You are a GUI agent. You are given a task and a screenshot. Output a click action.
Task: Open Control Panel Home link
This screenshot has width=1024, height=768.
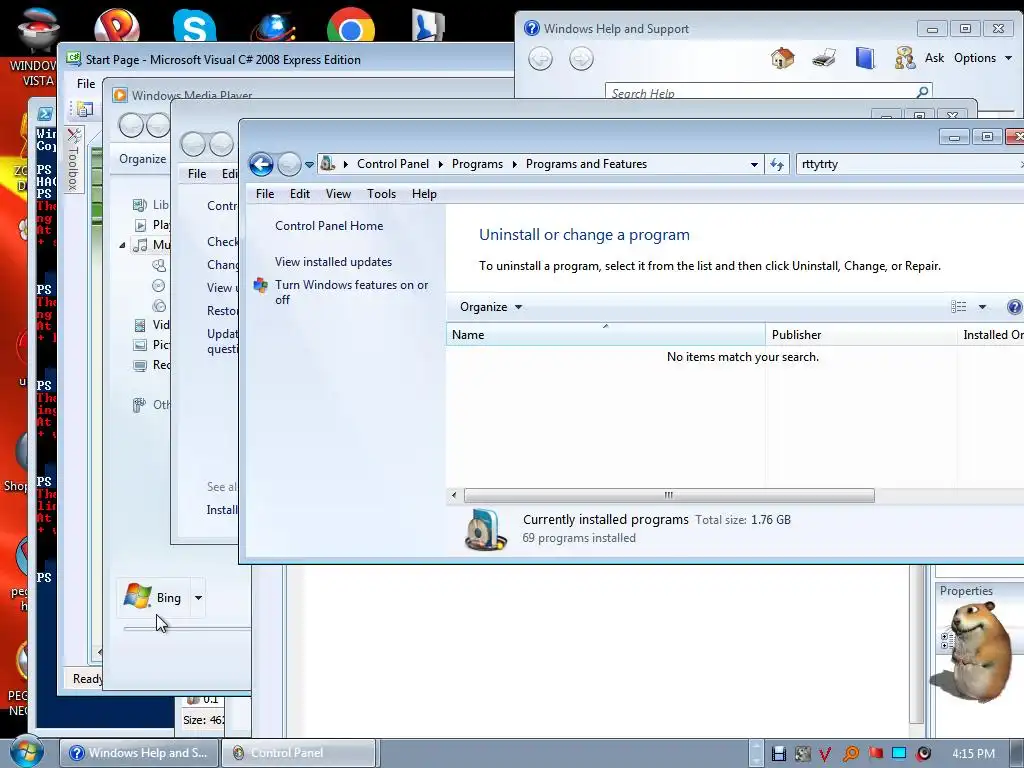[329, 226]
